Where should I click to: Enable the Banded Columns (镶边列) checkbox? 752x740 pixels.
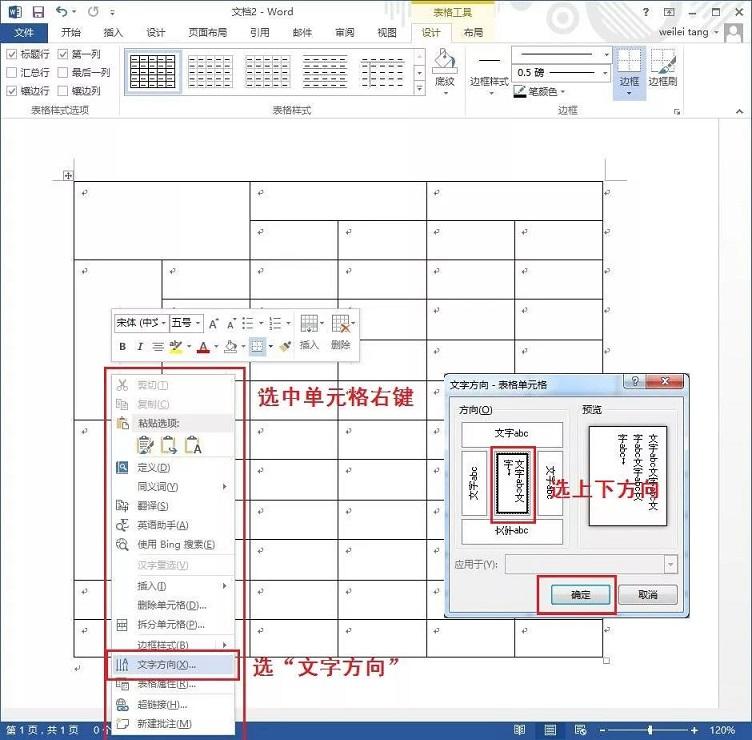[x=63, y=91]
